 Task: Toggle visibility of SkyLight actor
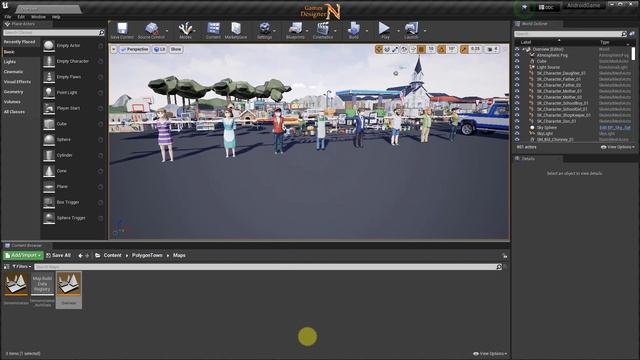pos(517,133)
